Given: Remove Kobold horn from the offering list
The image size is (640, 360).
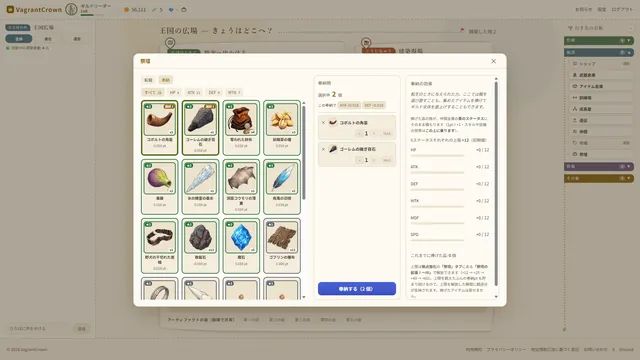Looking at the screenshot, I should point(323,122).
